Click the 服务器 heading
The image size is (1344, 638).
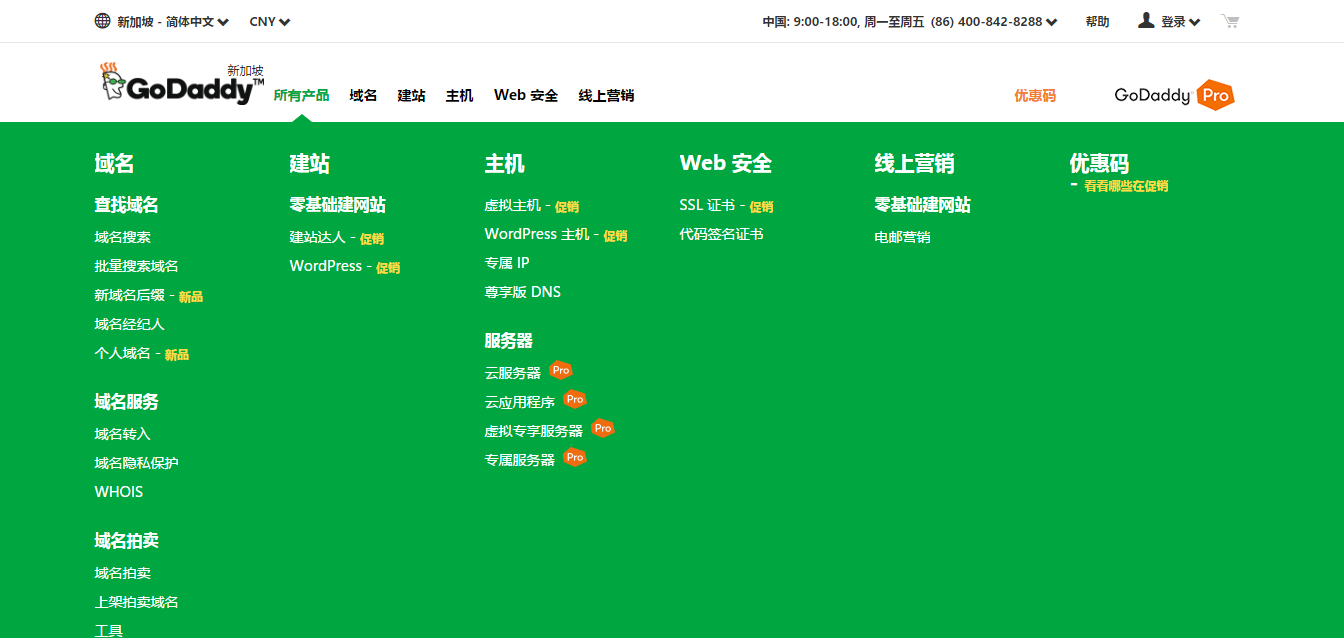(x=509, y=341)
